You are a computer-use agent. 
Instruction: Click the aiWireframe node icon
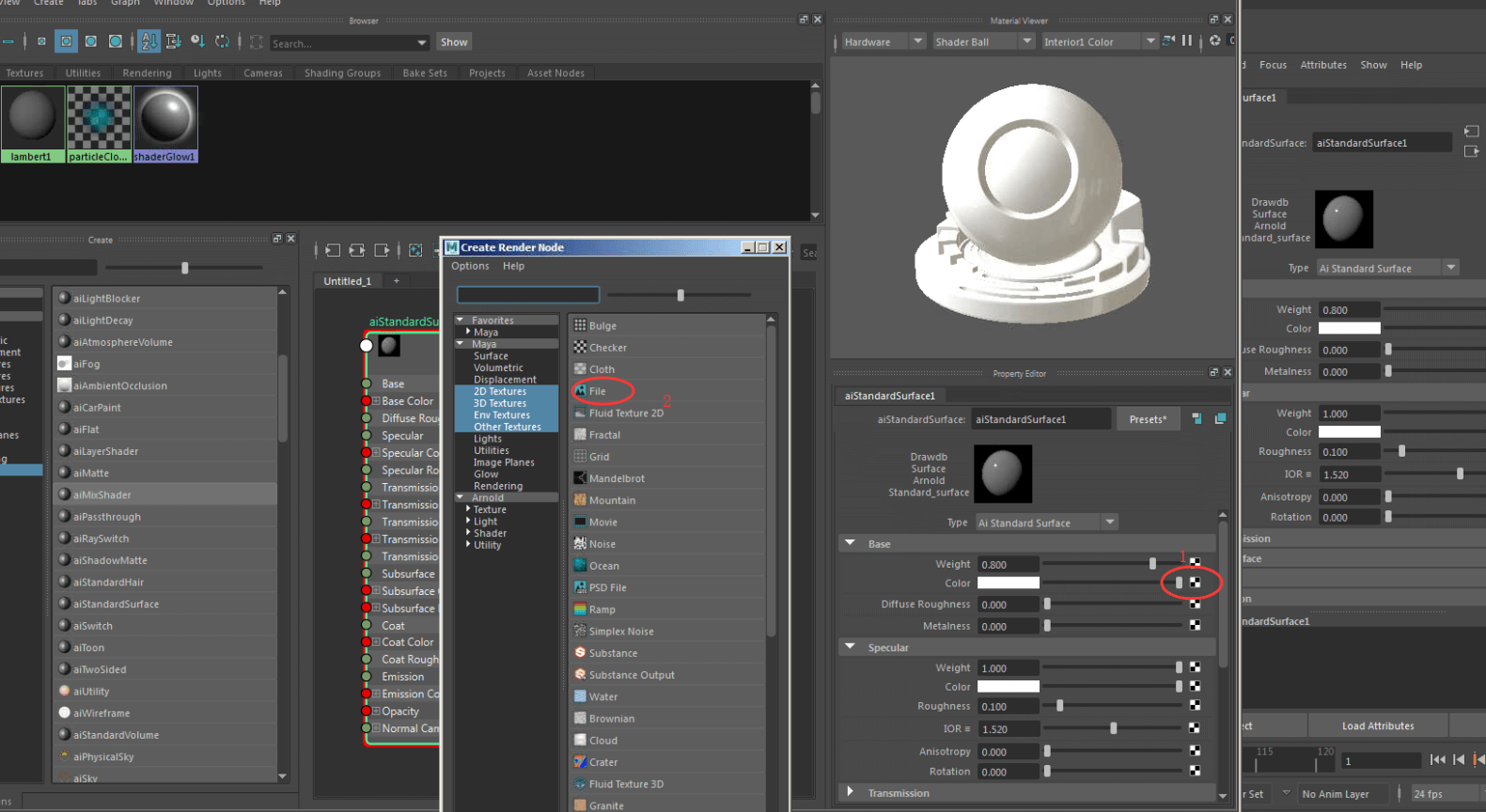coord(65,712)
